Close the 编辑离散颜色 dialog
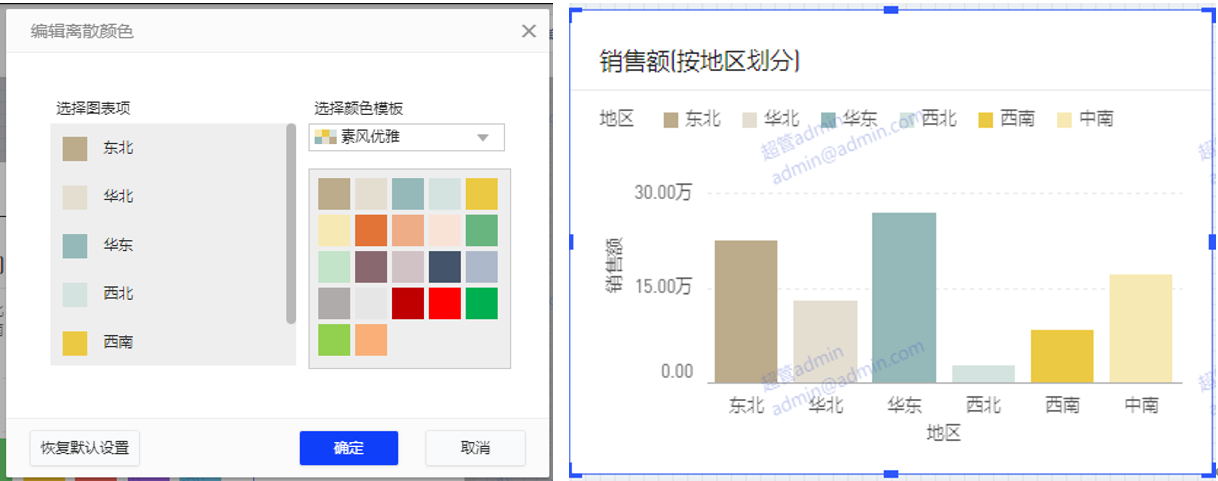Screen dimensions: 1218x481 (x=529, y=31)
